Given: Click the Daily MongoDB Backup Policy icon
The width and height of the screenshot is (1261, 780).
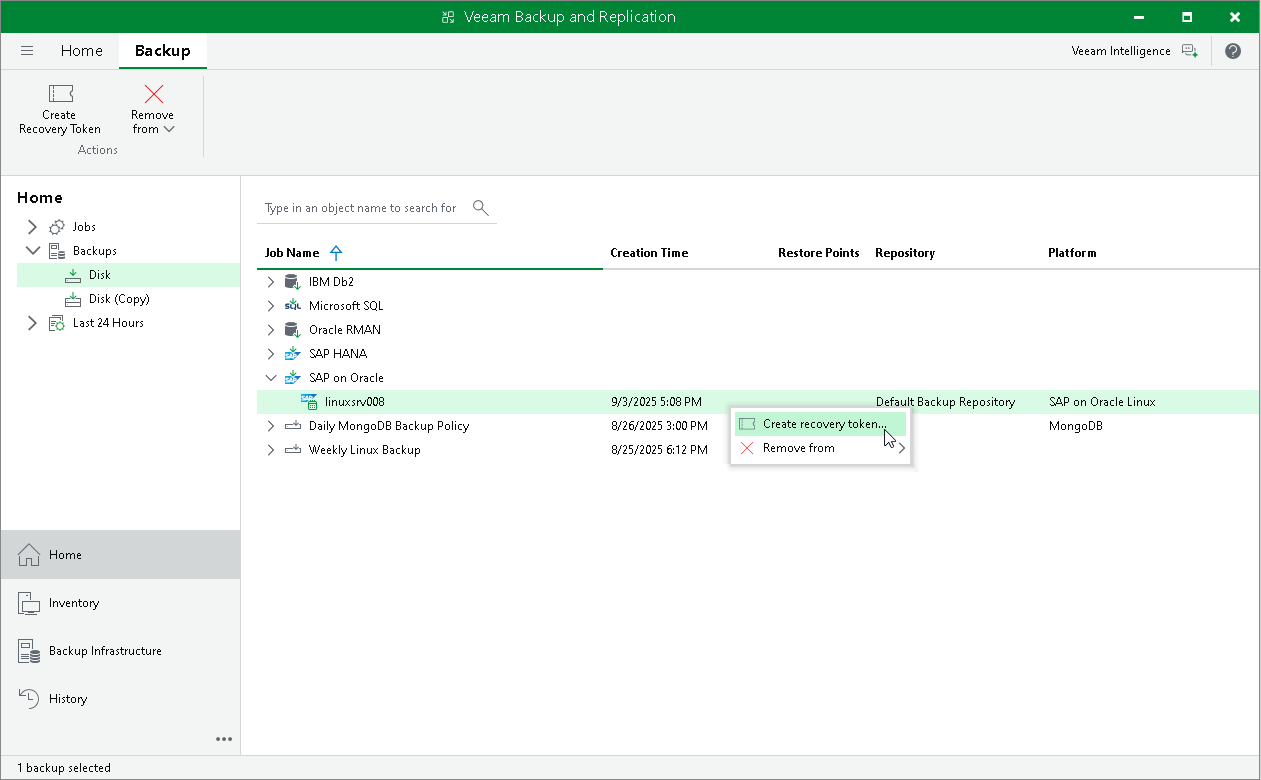Looking at the screenshot, I should (x=293, y=426).
